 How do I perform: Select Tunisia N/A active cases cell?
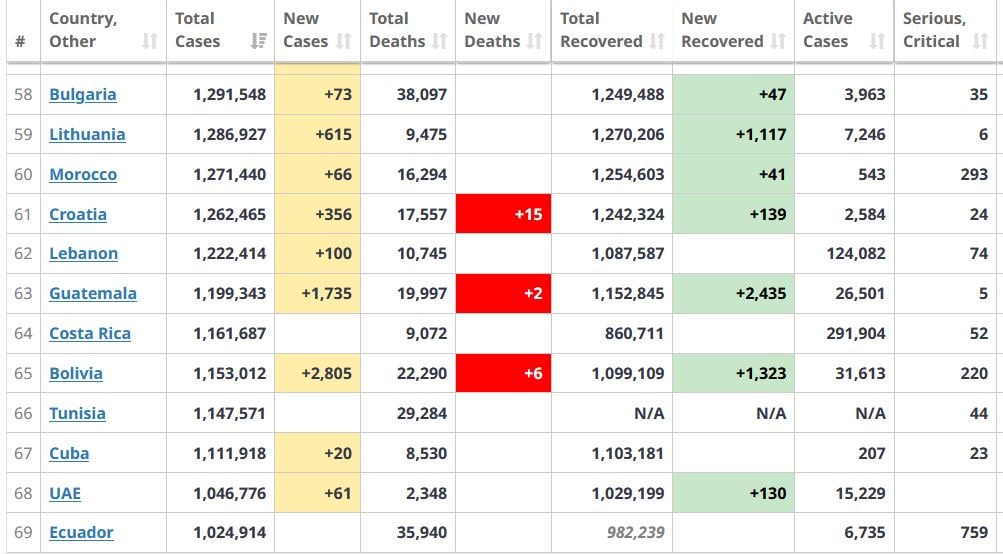(844, 413)
